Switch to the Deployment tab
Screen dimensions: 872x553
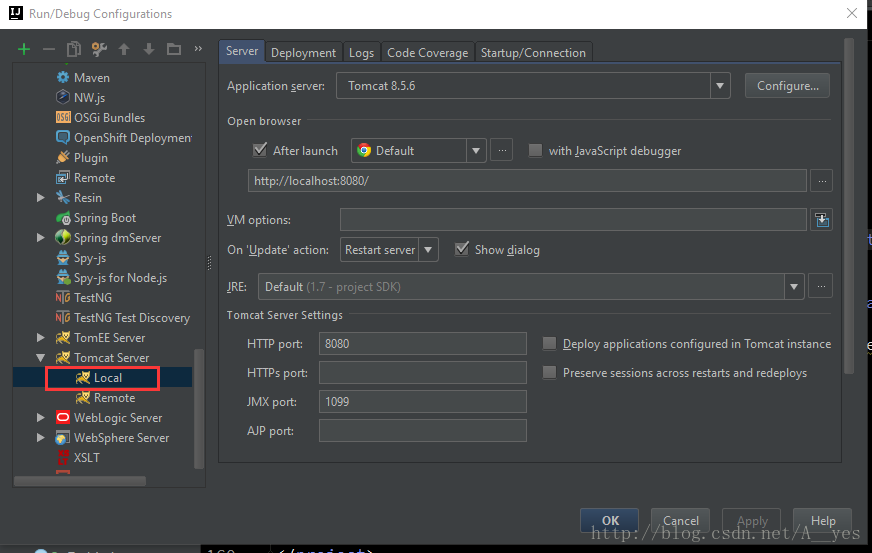pos(304,53)
